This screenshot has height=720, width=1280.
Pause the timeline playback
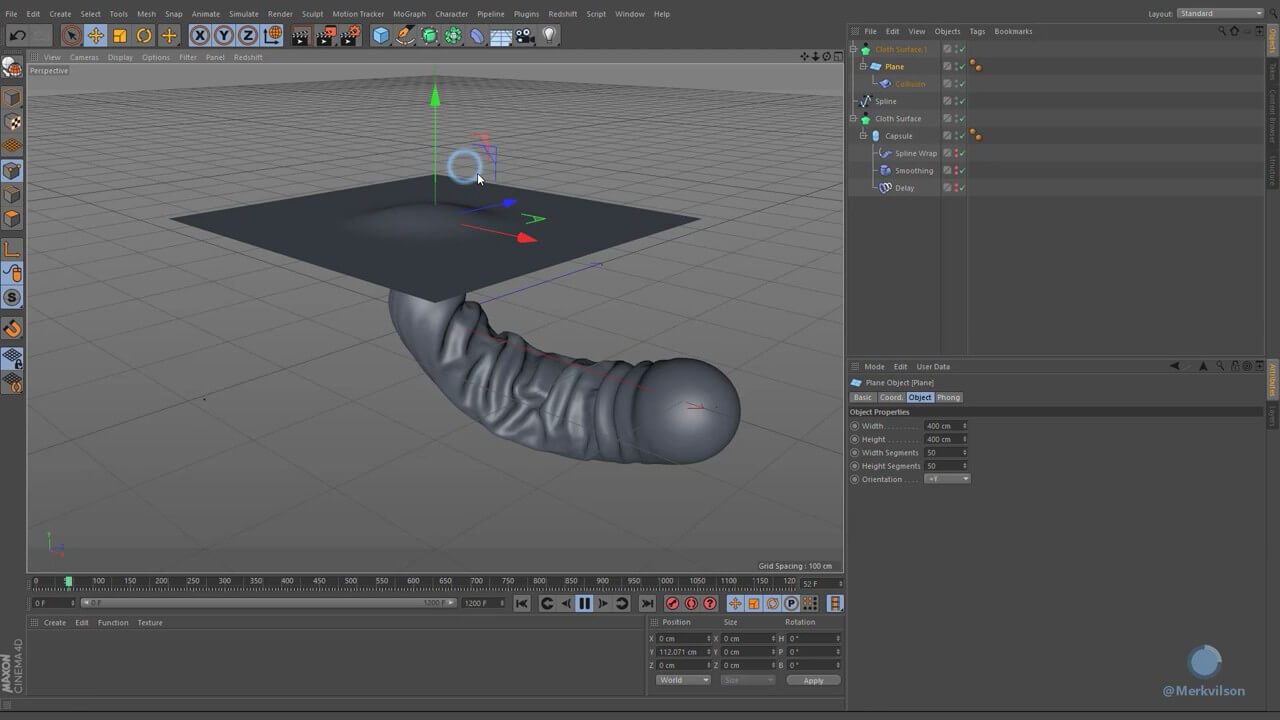click(585, 603)
